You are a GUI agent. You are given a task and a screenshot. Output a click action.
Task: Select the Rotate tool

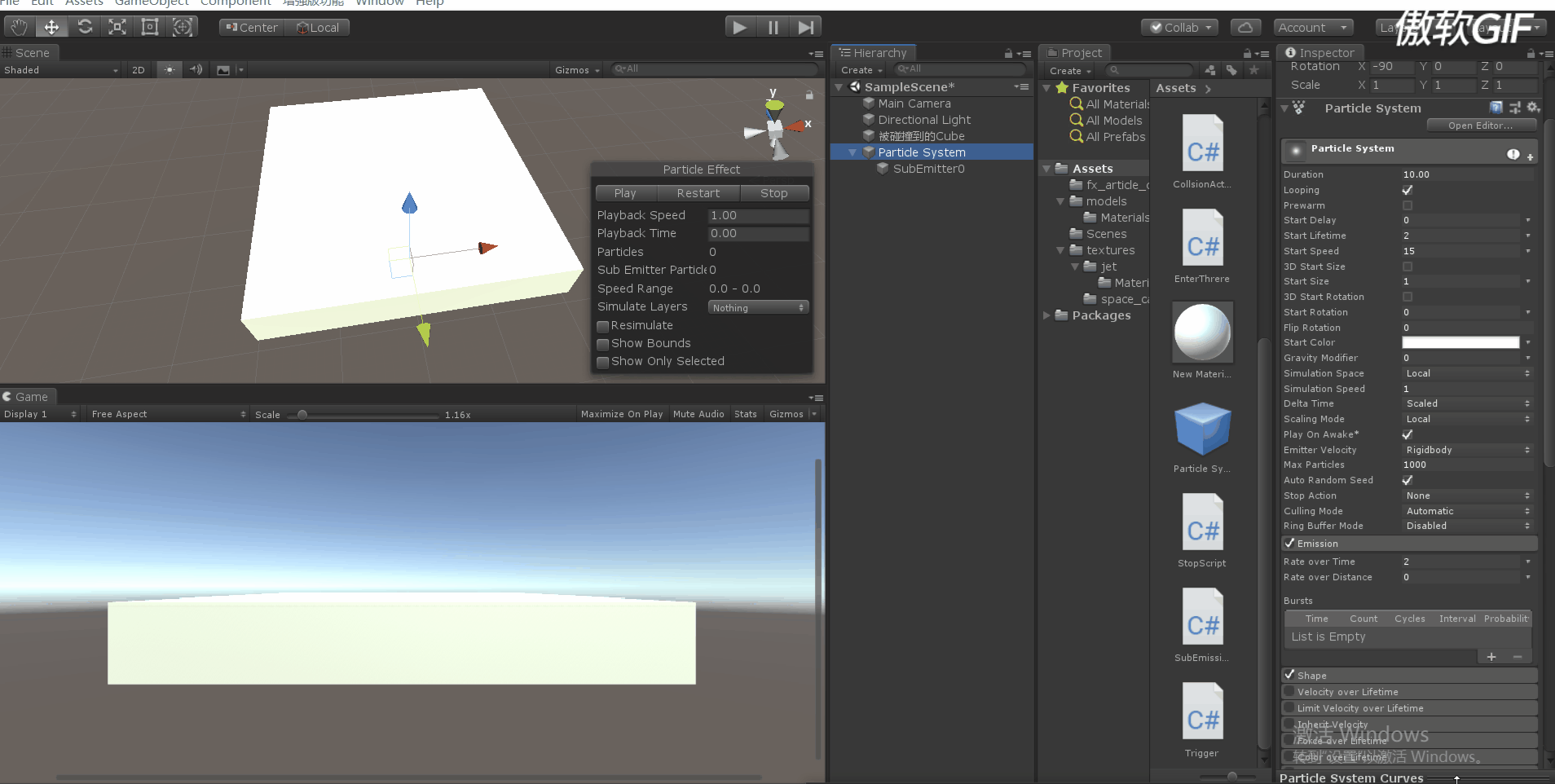click(85, 27)
